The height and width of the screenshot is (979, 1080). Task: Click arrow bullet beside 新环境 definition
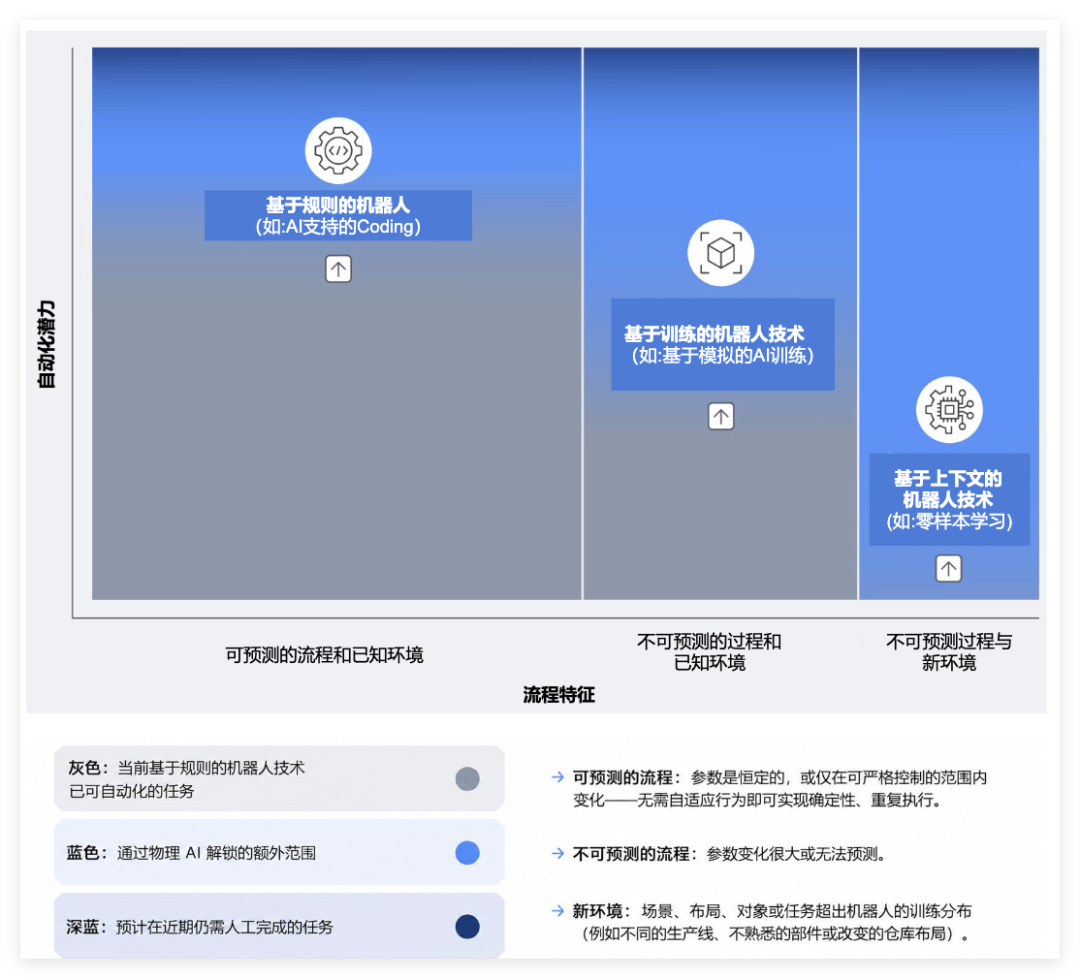pyautogui.click(x=557, y=911)
